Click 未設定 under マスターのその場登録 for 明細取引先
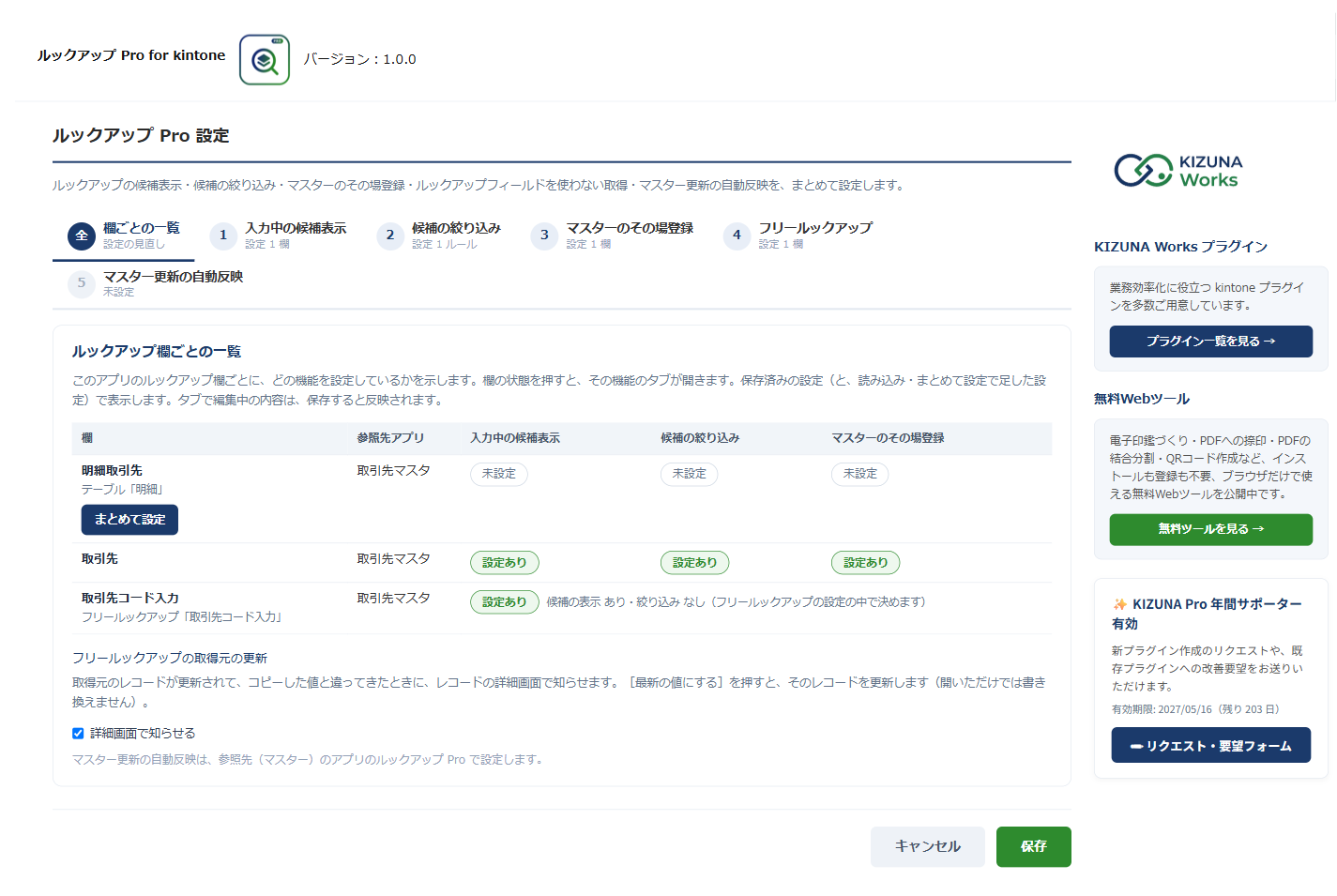Screen dimensions: 1337x896 pyautogui.click(x=860, y=474)
